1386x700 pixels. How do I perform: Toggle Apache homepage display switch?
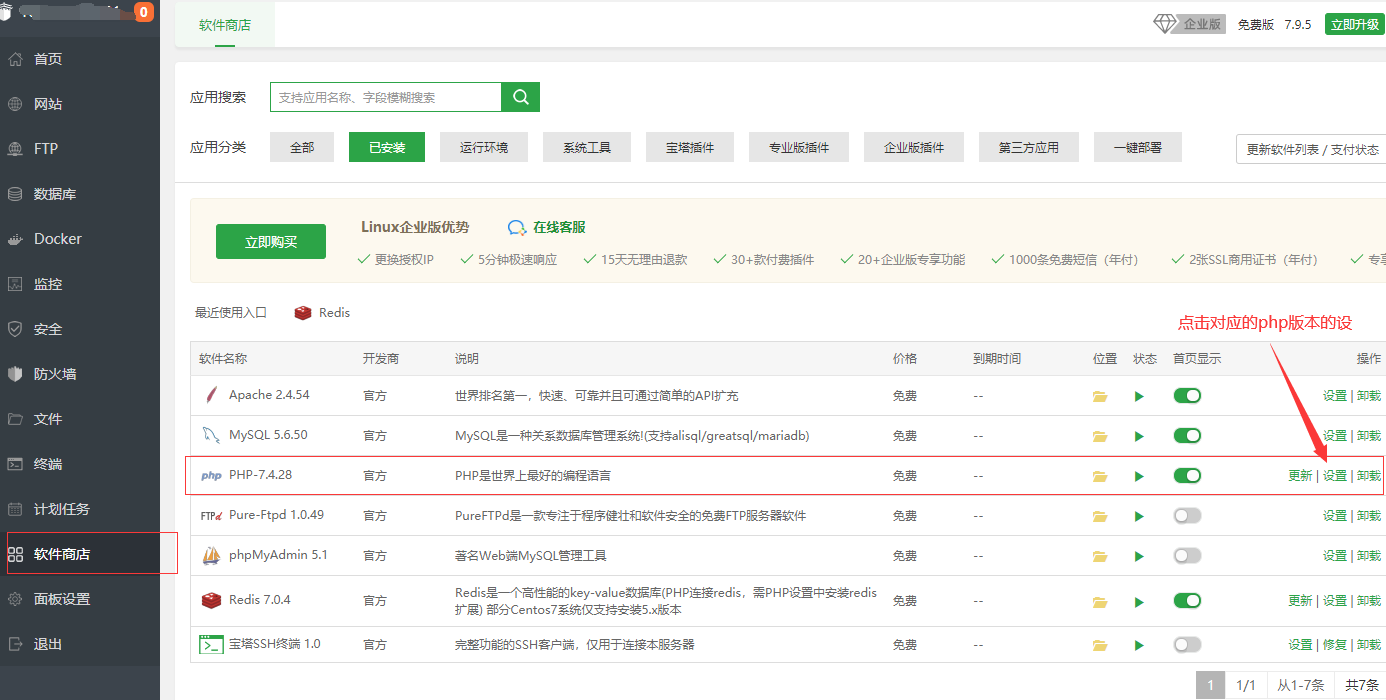(x=1187, y=396)
